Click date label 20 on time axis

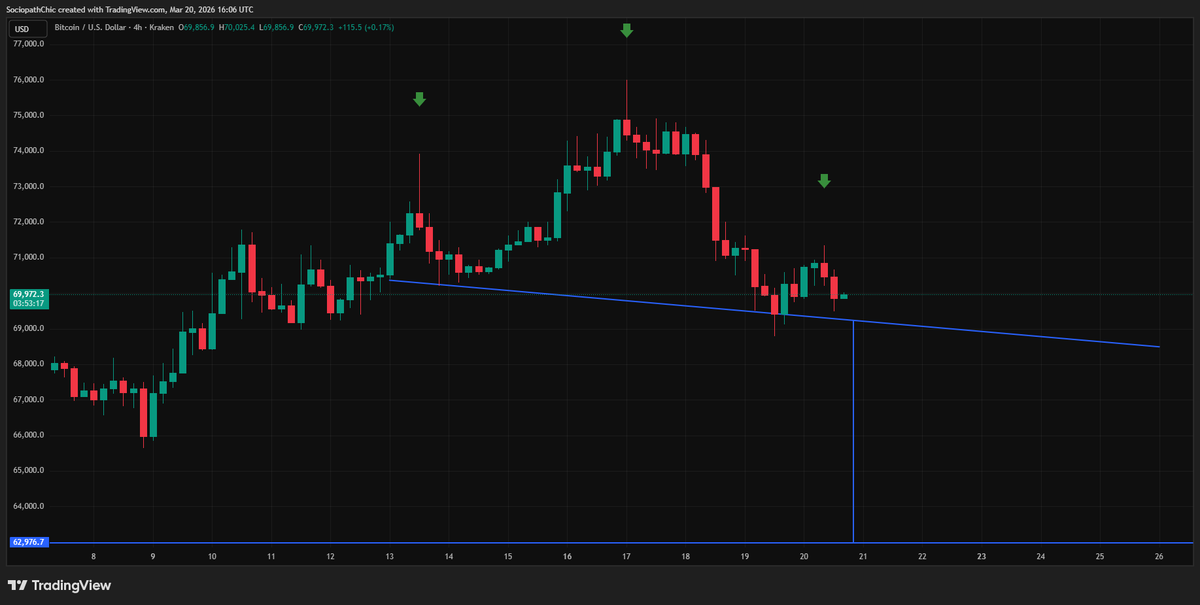pos(804,556)
